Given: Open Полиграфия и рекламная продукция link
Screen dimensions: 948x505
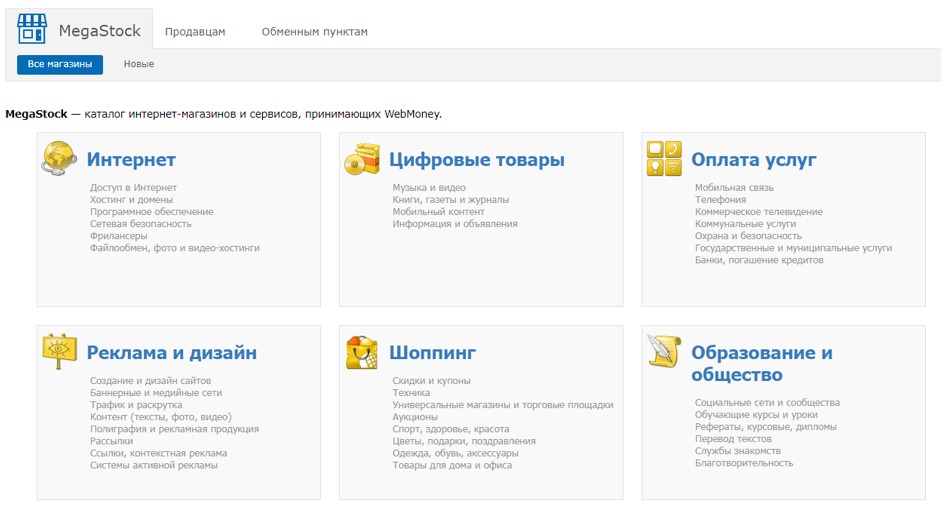Looking at the screenshot, I should click(x=174, y=429).
